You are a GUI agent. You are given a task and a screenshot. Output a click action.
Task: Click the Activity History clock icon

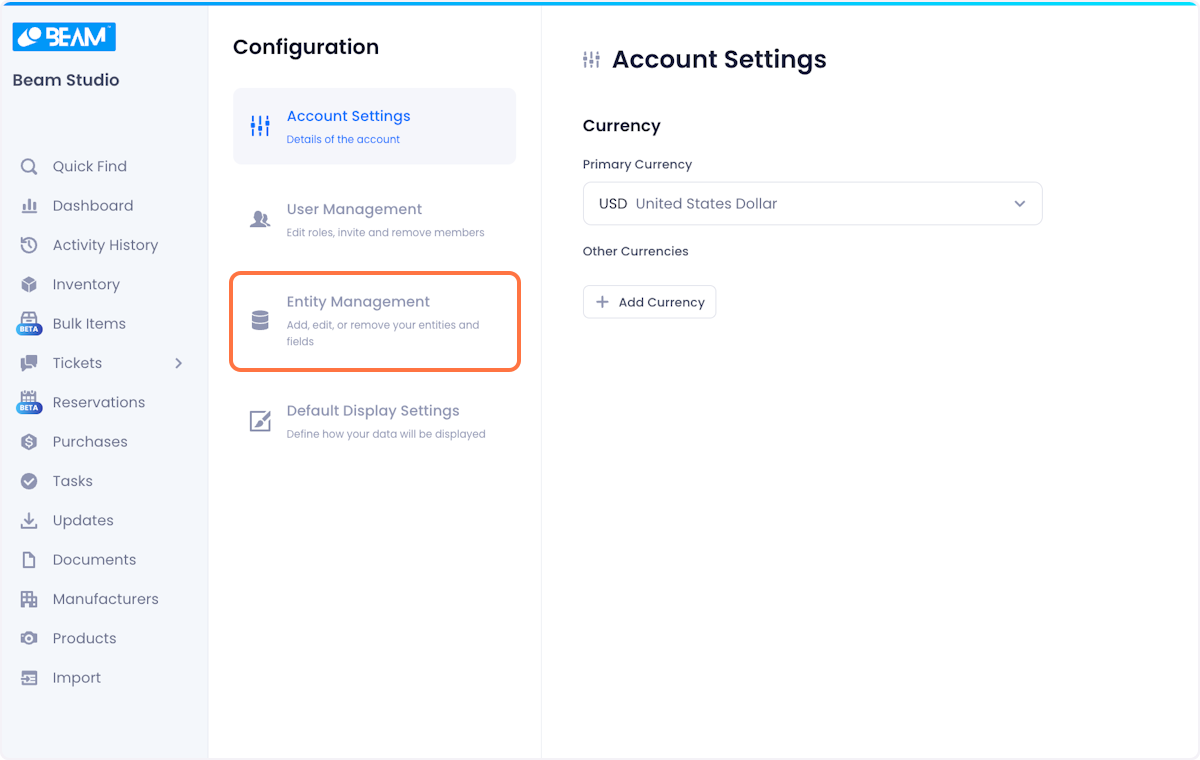click(29, 245)
